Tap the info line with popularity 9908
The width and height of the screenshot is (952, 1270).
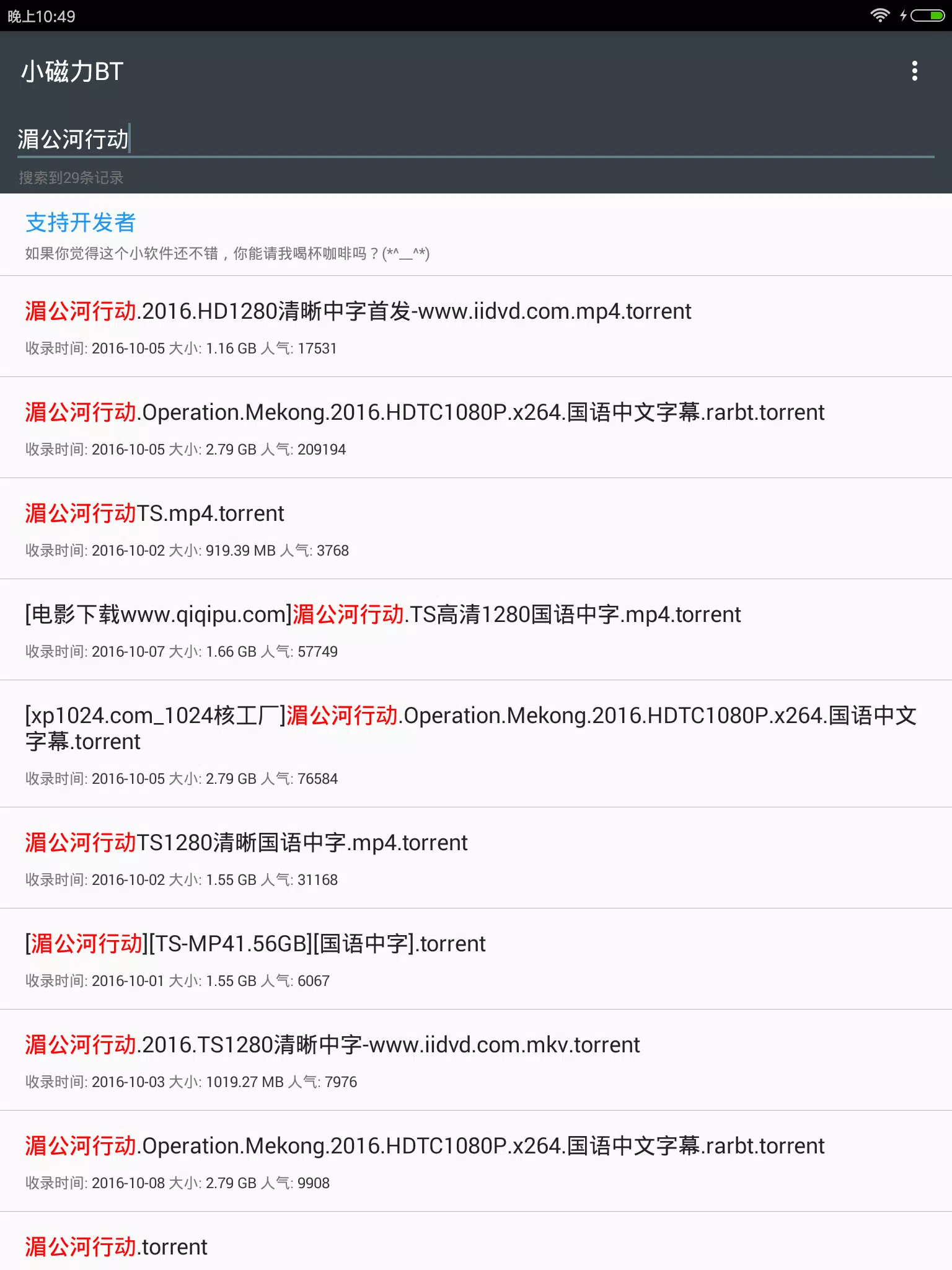[x=177, y=1183]
